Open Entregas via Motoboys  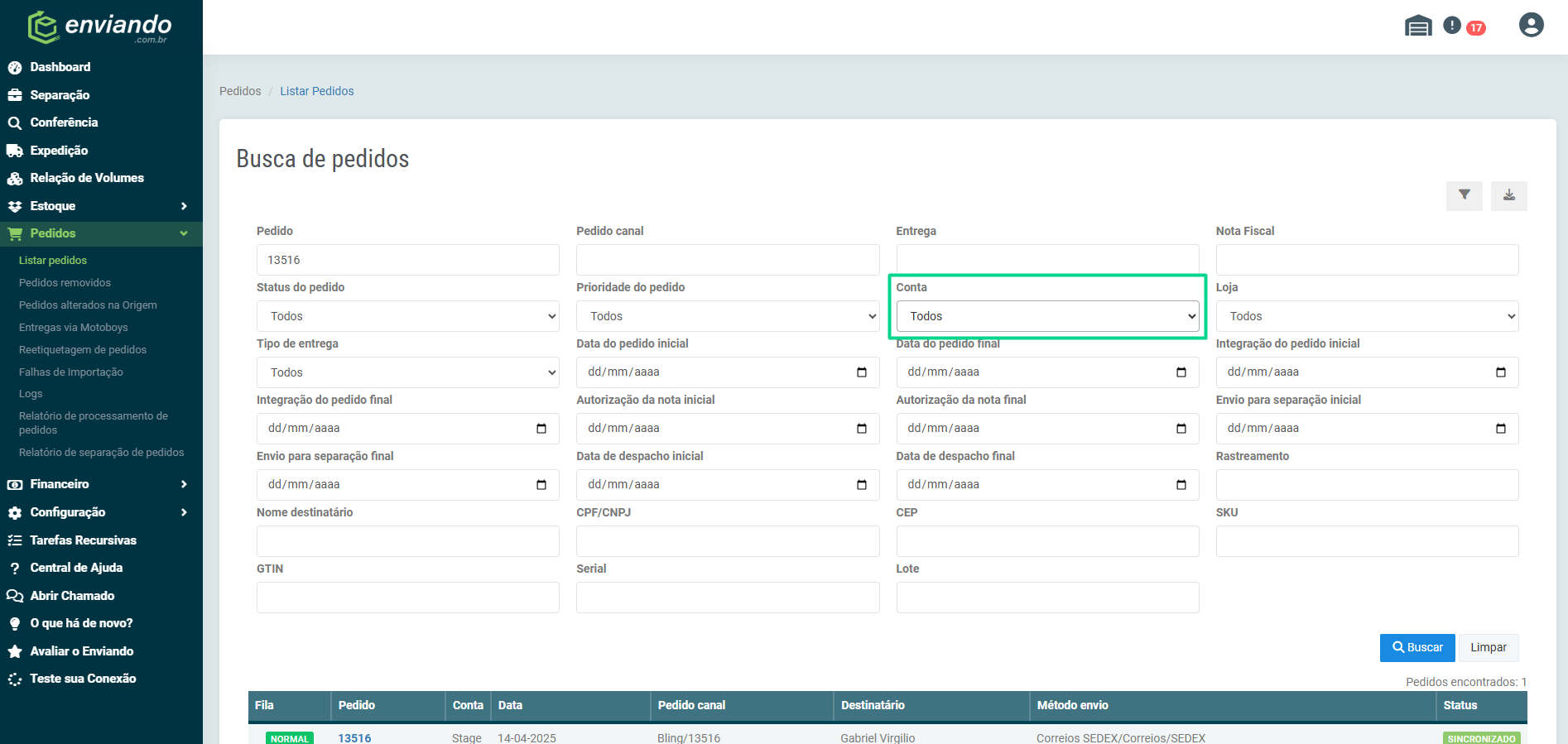pos(73,328)
